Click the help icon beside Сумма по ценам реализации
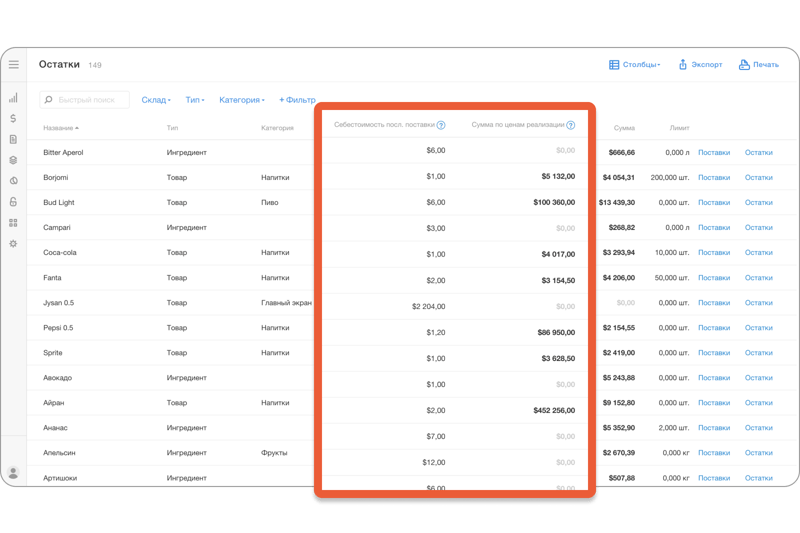800x533 pixels. click(570, 125)
